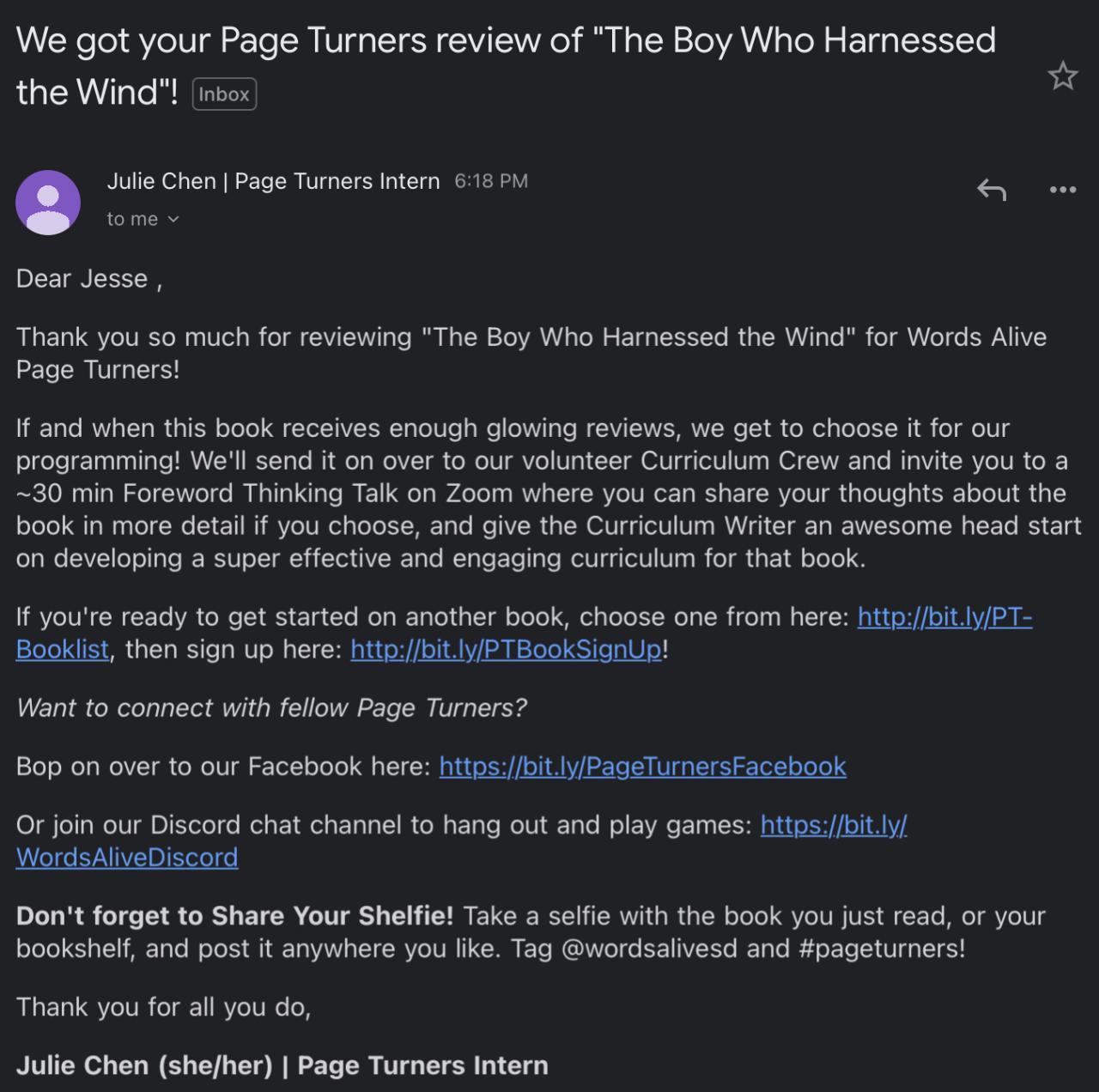Click sender name Julie Chen | Page Turners Intern
This screenshot has width=1099, height=1092.
(x=273, y=181)
